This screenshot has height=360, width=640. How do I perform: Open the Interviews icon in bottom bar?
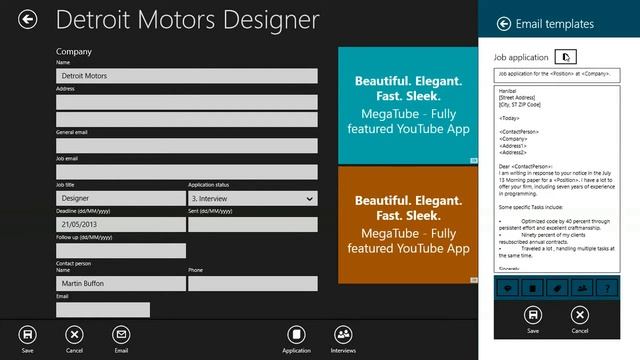pos(343,335)
